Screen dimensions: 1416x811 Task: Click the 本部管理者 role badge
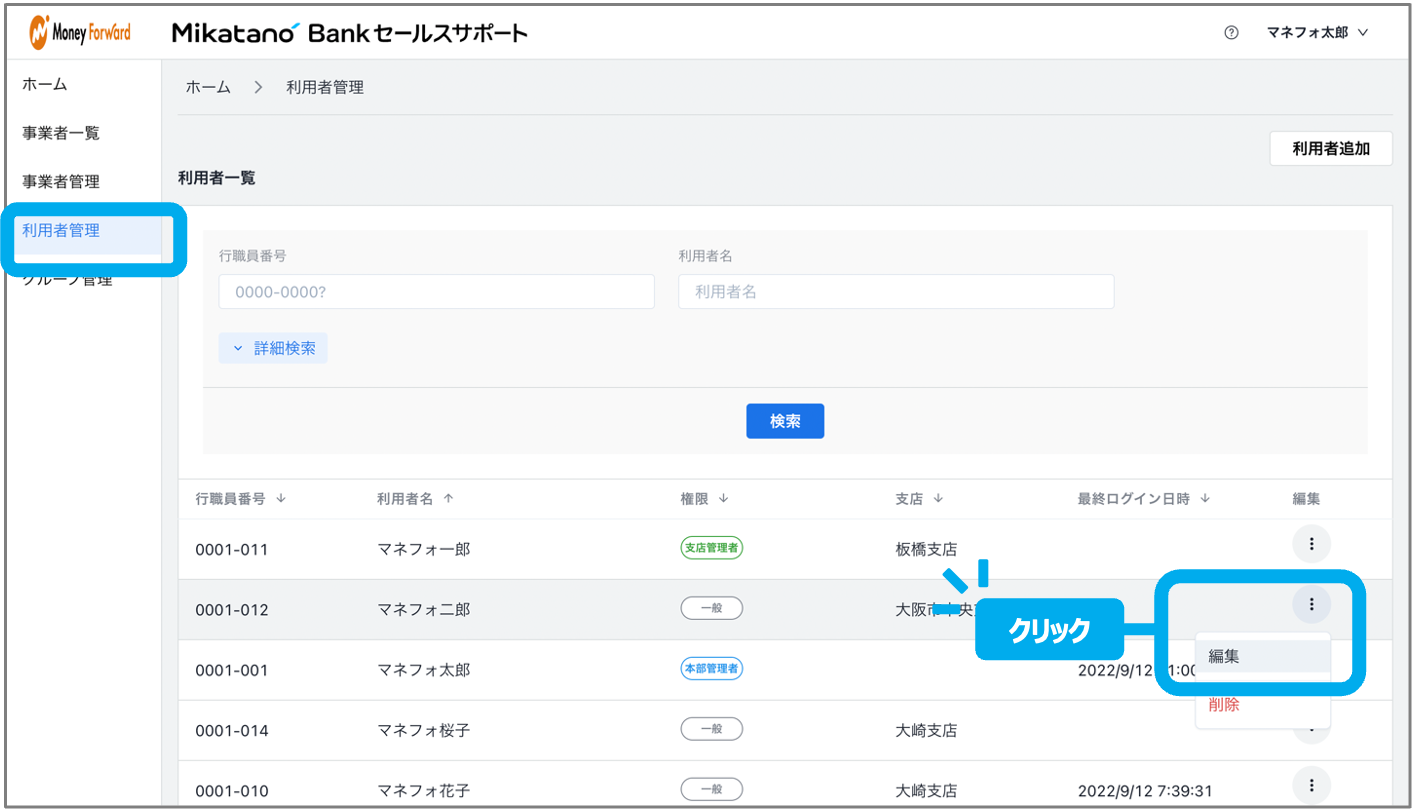(712, 668)
